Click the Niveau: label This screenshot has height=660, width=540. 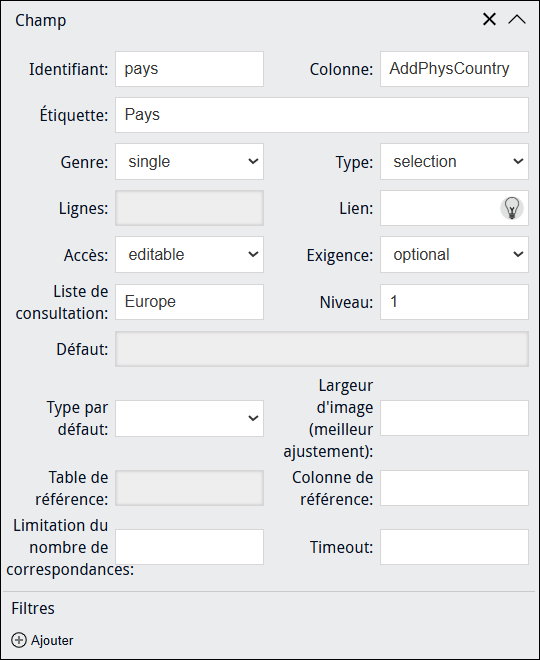pyautogui.click(x=346, y=302)
